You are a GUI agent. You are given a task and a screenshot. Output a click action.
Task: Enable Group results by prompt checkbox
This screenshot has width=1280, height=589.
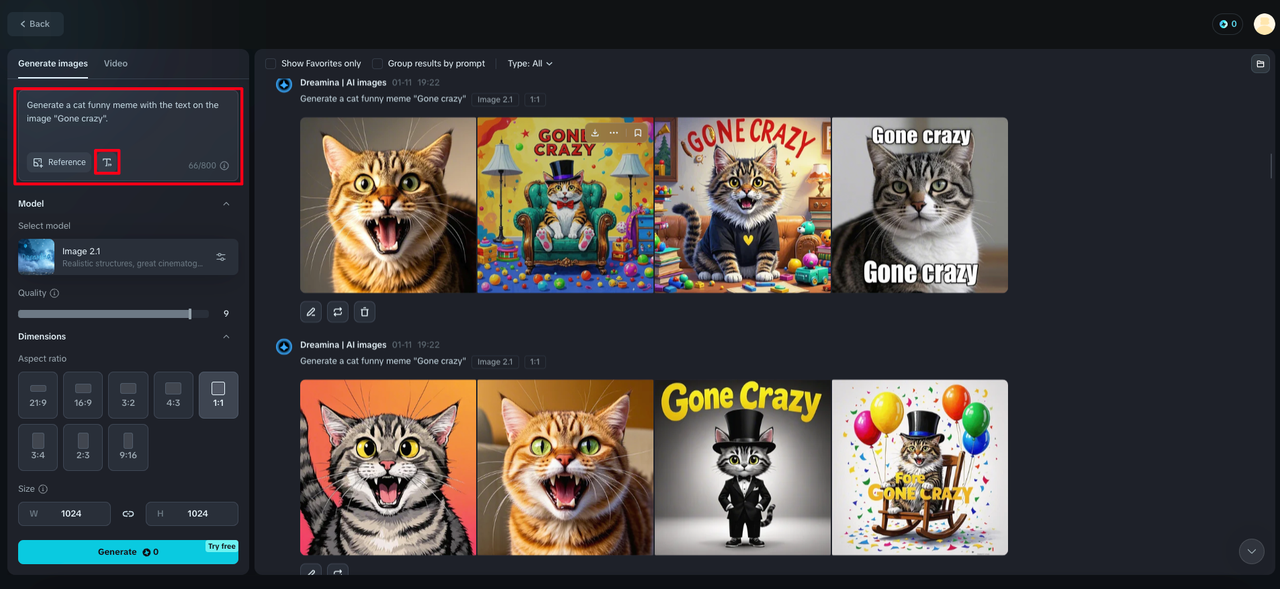(377, 63)
